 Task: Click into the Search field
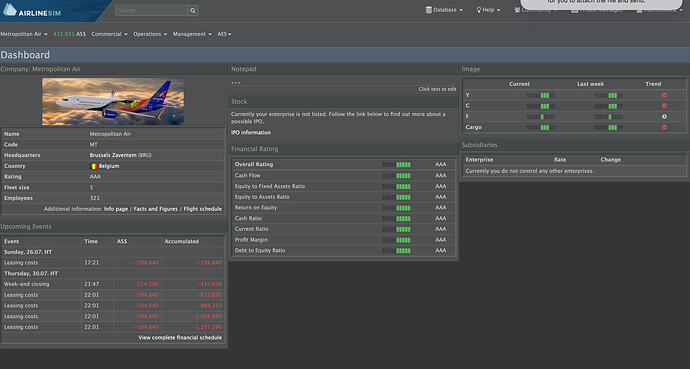click(152, 11)
